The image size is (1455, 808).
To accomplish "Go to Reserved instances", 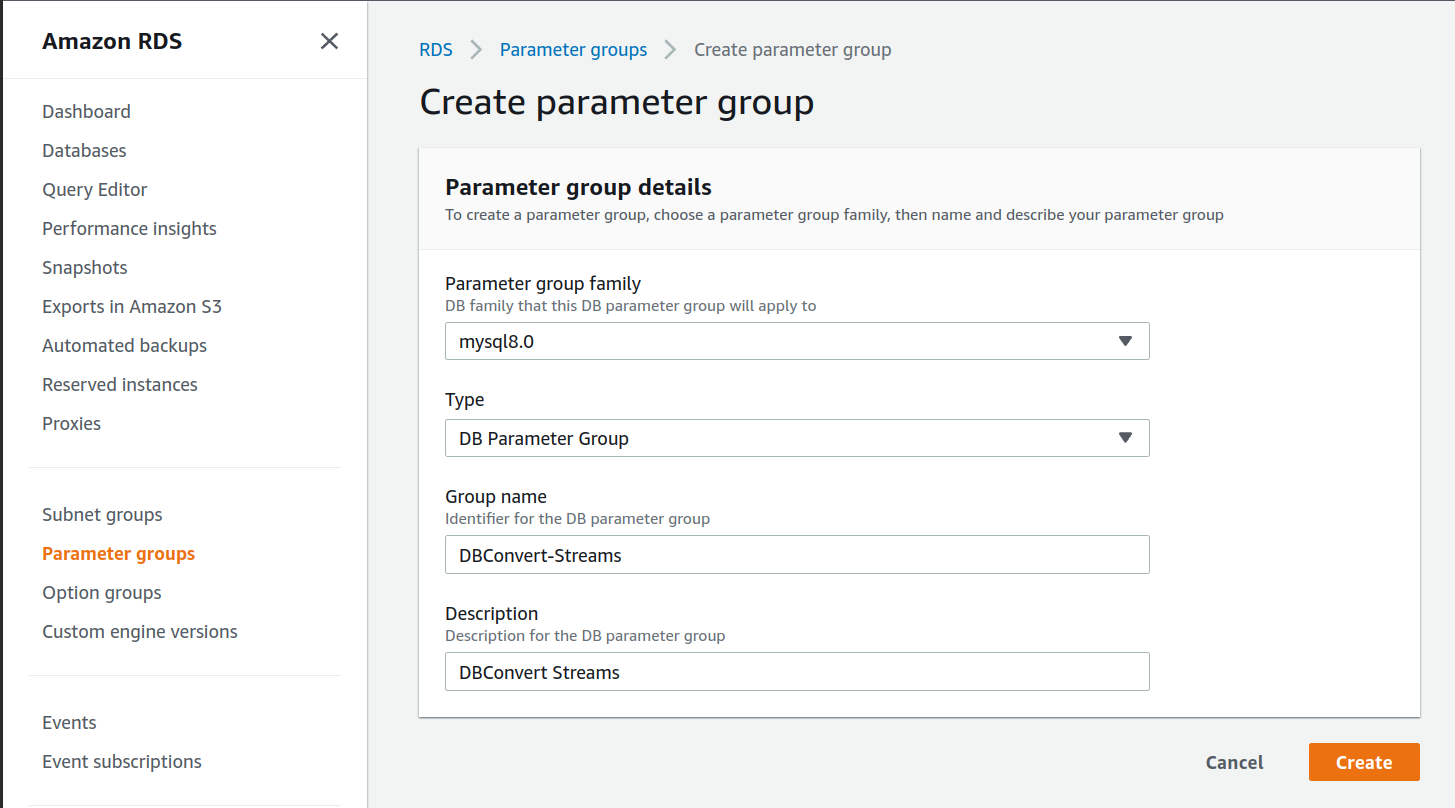I will click(x=120, y=384).
